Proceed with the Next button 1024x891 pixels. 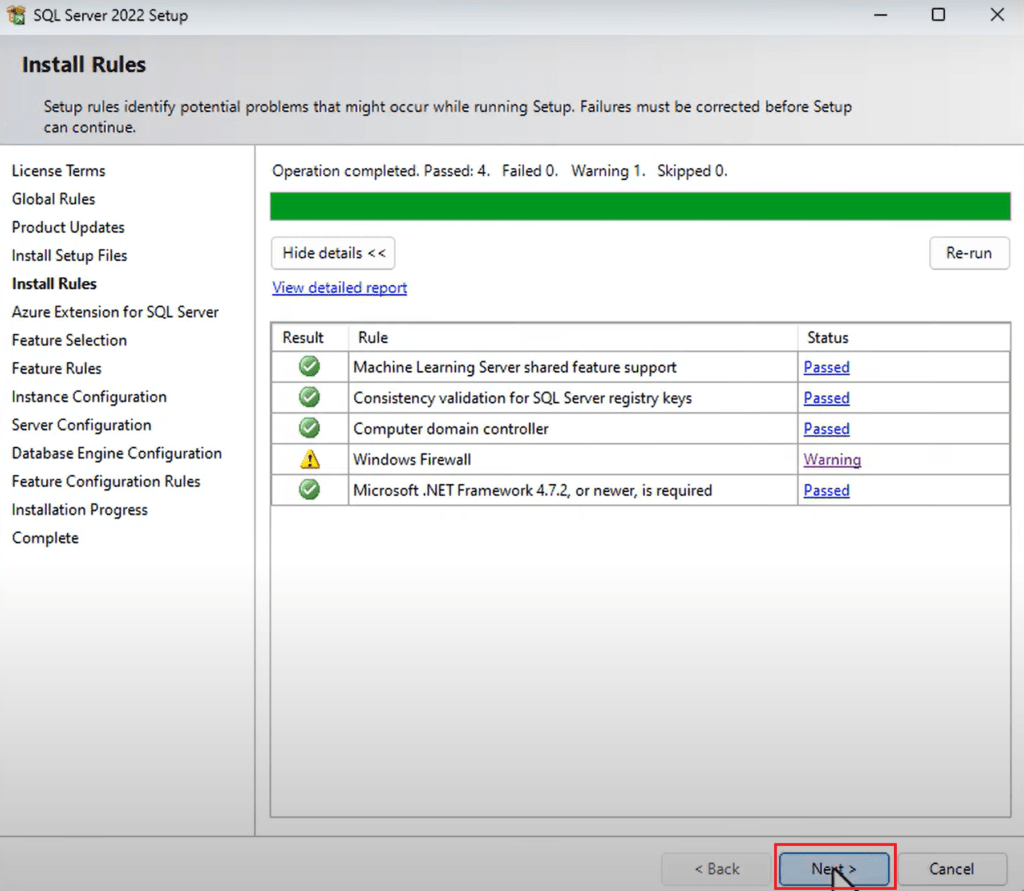834,869
